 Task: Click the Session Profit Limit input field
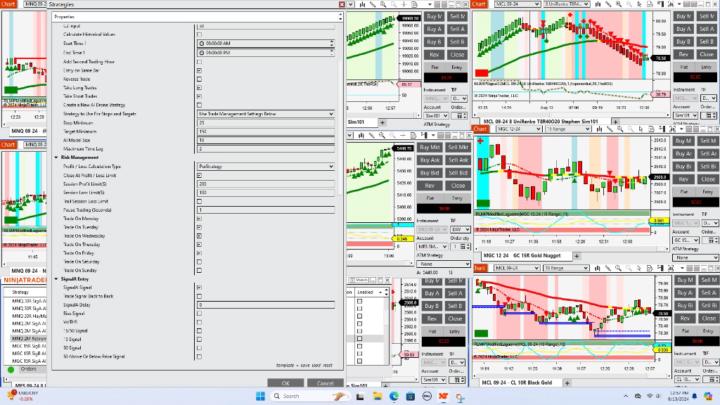tap(266, 184)
